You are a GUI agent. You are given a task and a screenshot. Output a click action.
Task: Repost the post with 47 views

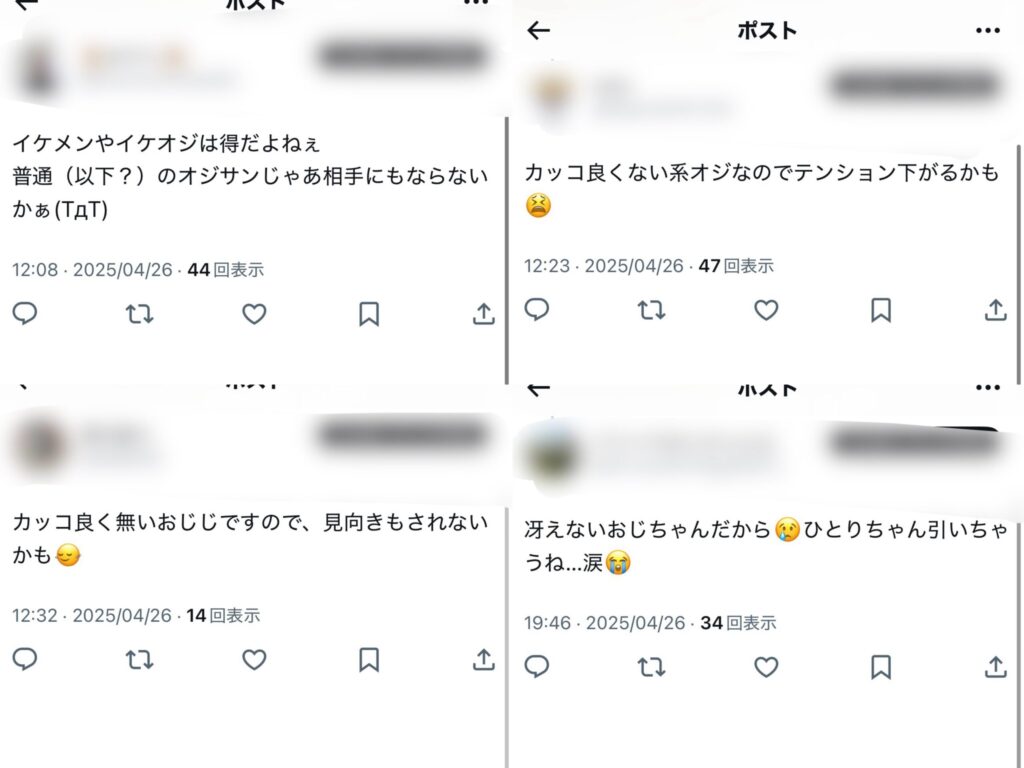651,310
